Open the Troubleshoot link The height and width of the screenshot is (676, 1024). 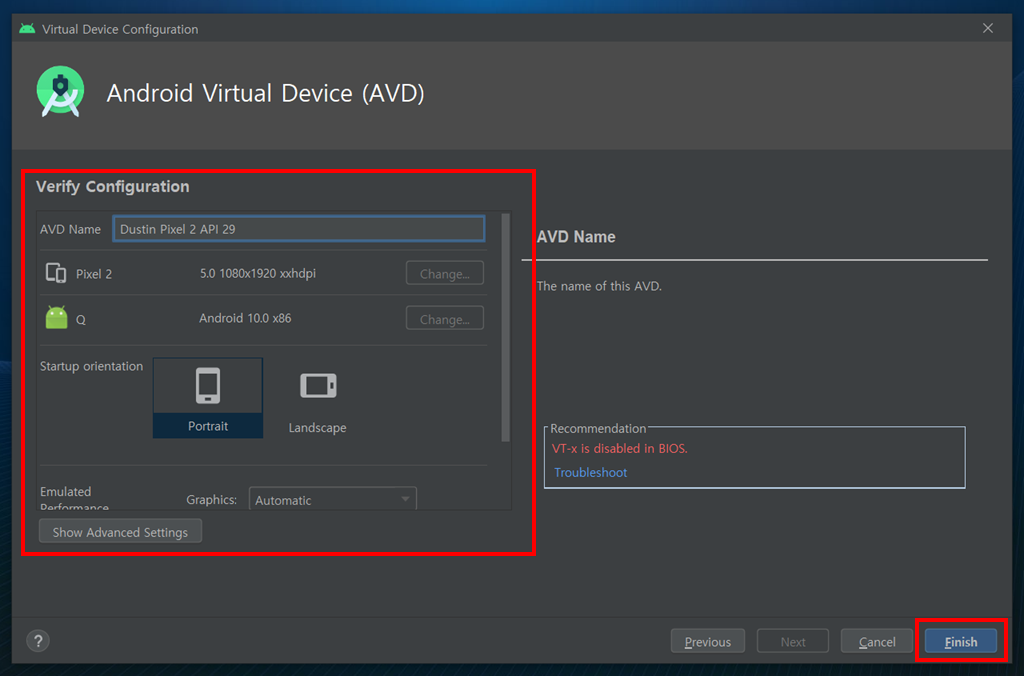click(x=590, y=472)
